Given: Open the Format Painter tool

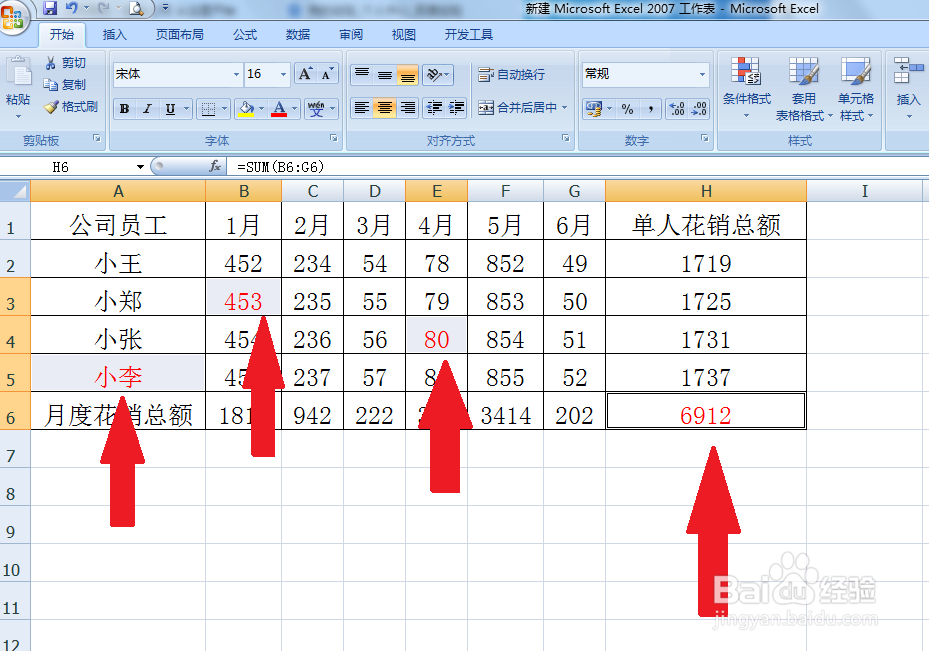Looking at the screenshot, I should (x=70, y=106).
